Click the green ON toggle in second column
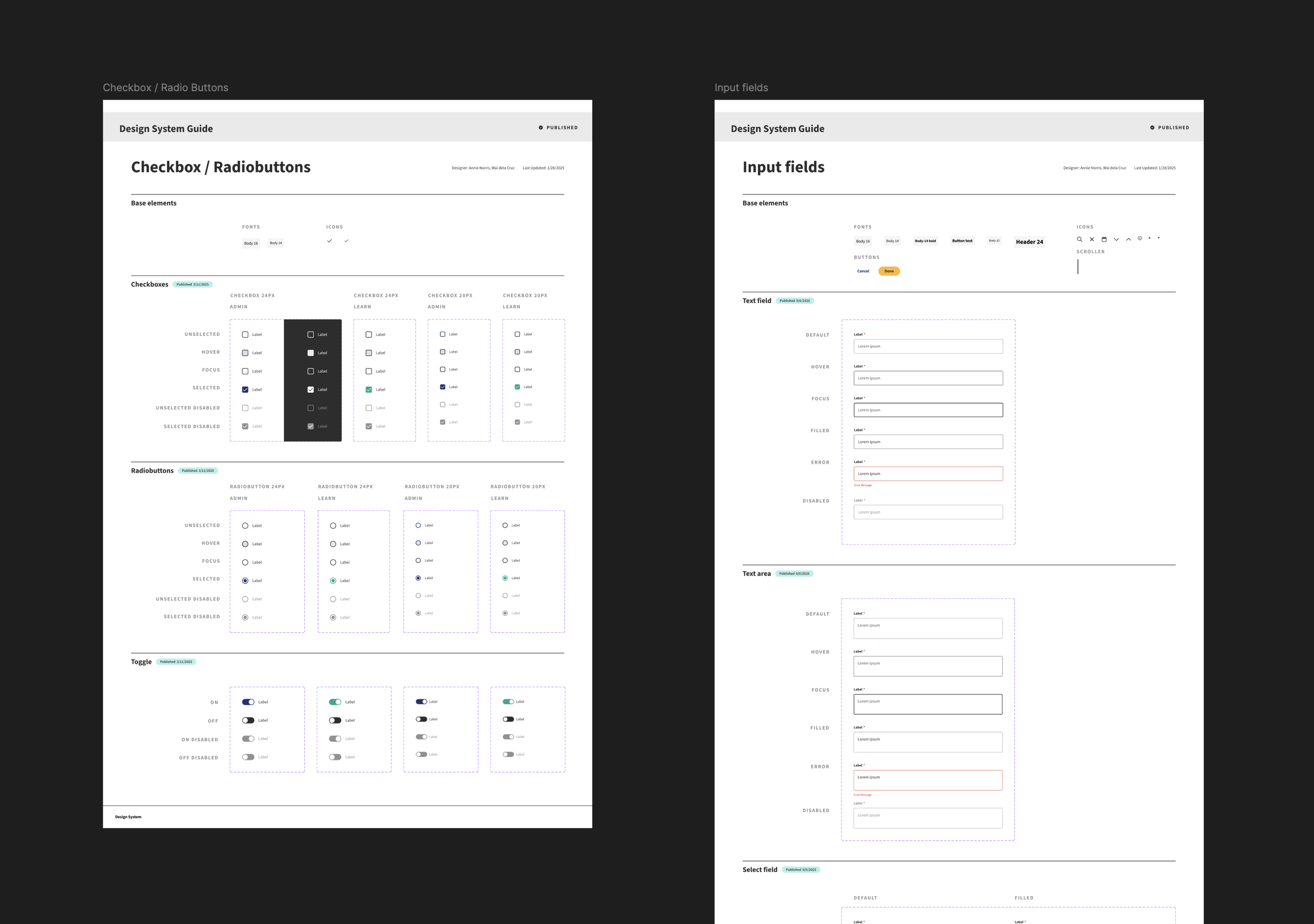The width and height of the screenshot is (1314, 924). [335, 702]
